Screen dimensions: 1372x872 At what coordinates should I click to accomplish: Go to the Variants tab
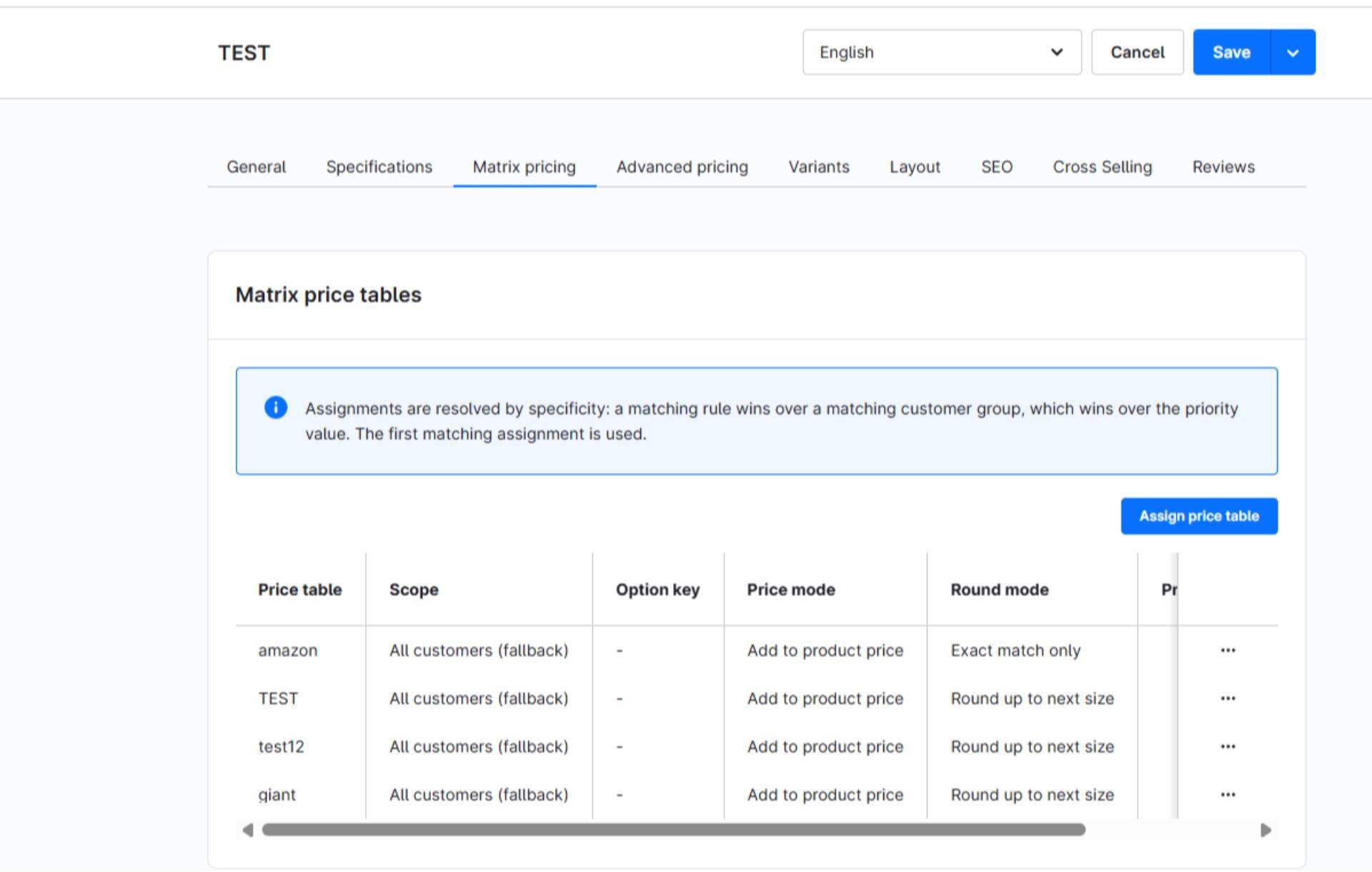[x=819, y=167]
